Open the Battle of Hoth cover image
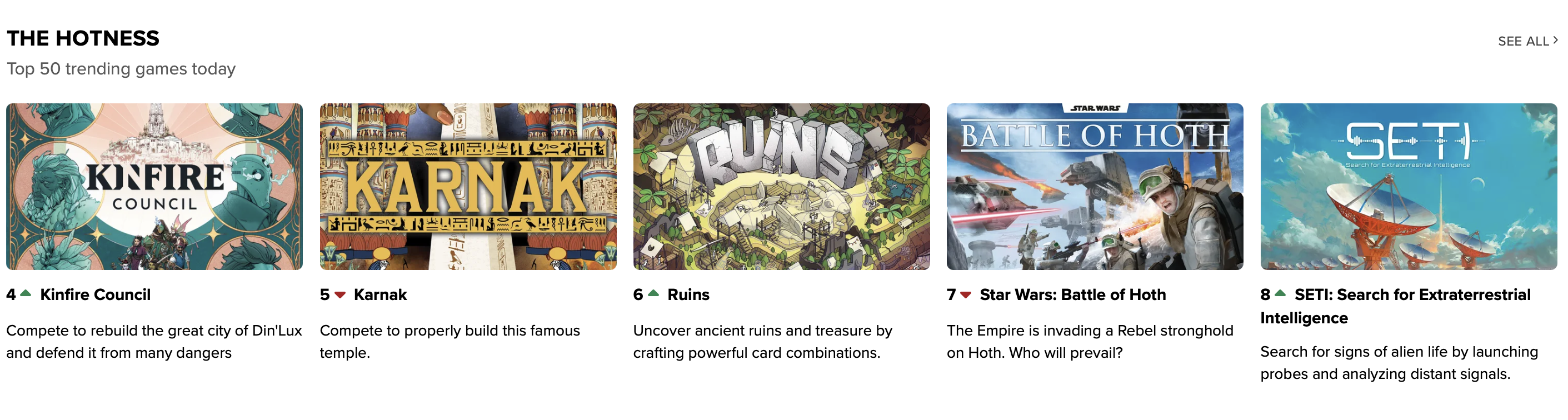Image resolution: width=1568 pixels, height=420 pixels. click(1095, 187)
